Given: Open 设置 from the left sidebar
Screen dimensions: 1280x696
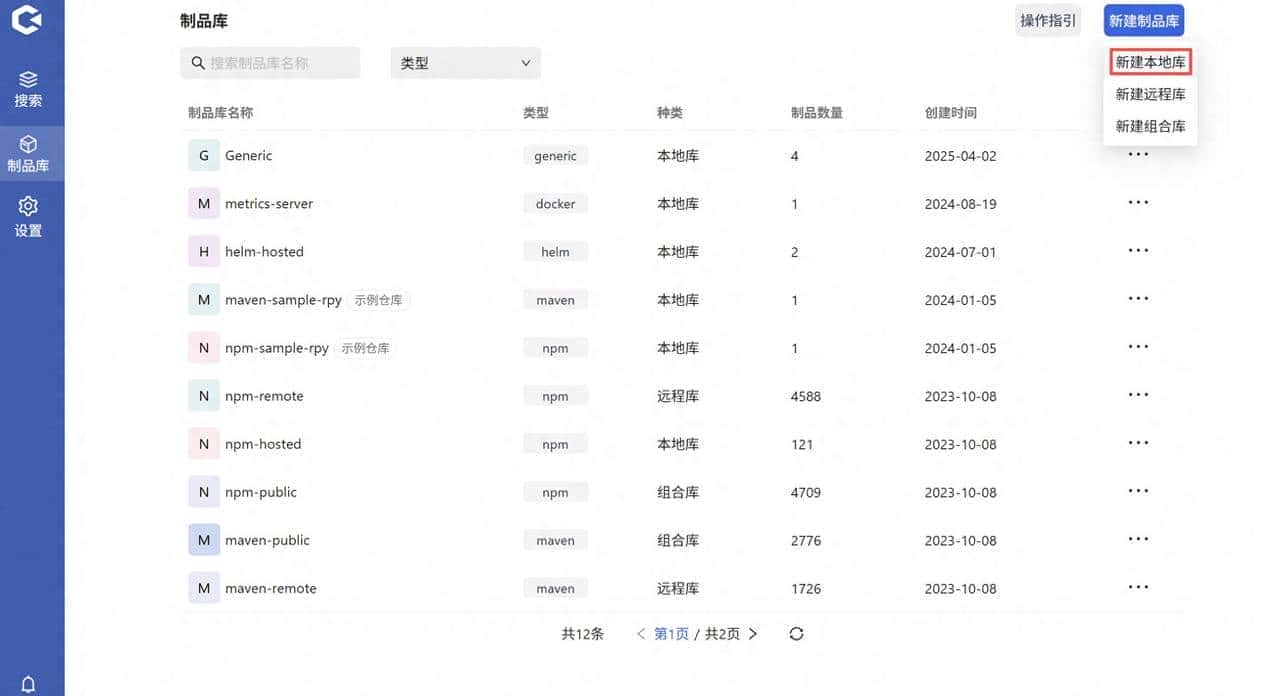Looking at the screenshot, I should tap(30, 215).
